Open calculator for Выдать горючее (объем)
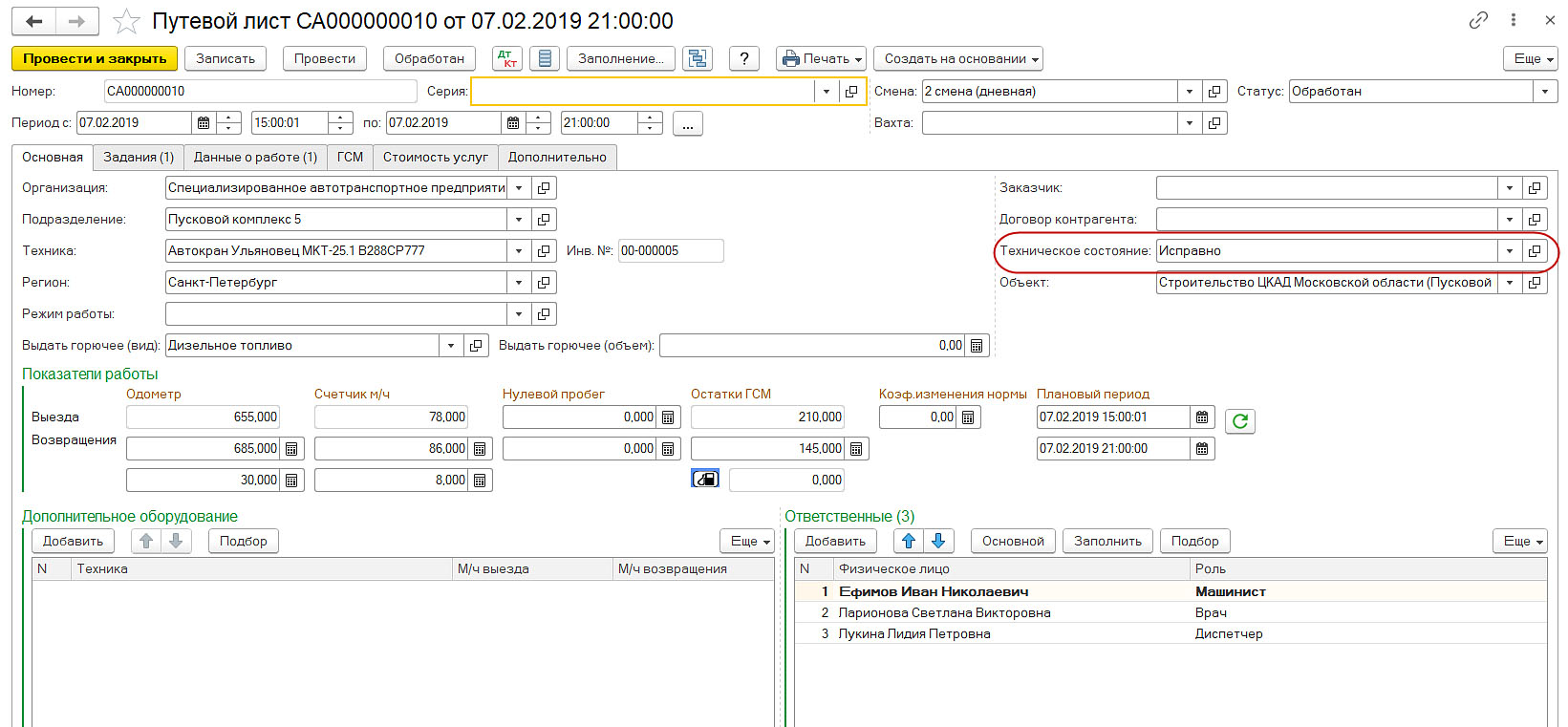1568x727 pixels. pos(977,345)
